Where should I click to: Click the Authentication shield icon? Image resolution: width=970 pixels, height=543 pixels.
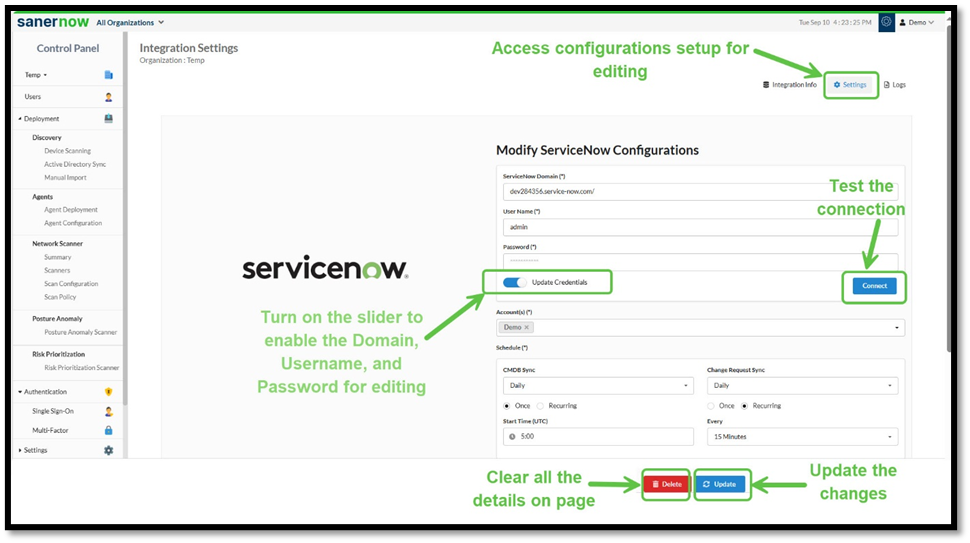coord(108,392)
